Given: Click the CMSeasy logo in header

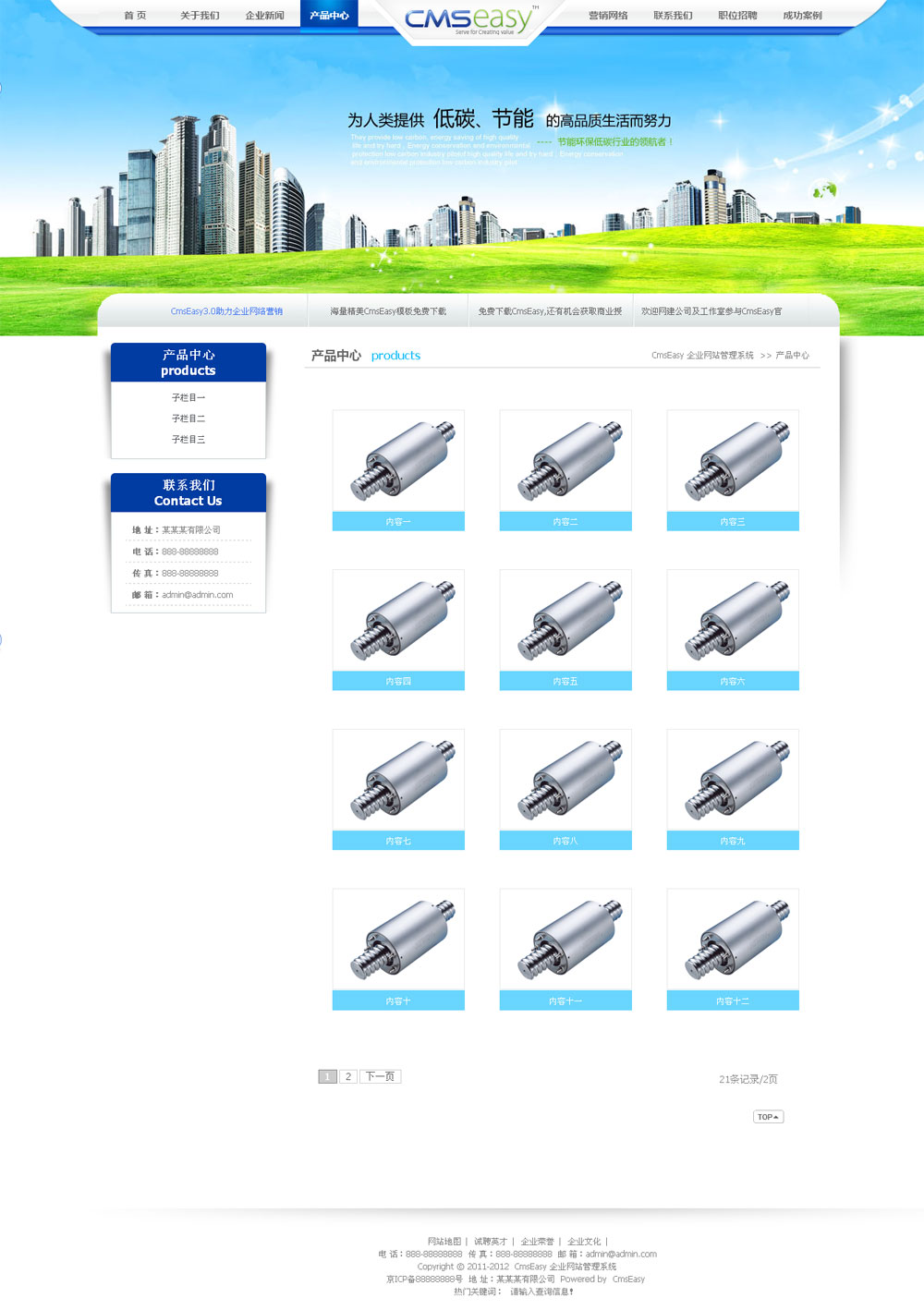Looking at the screenshot, I should coord(469,18).
